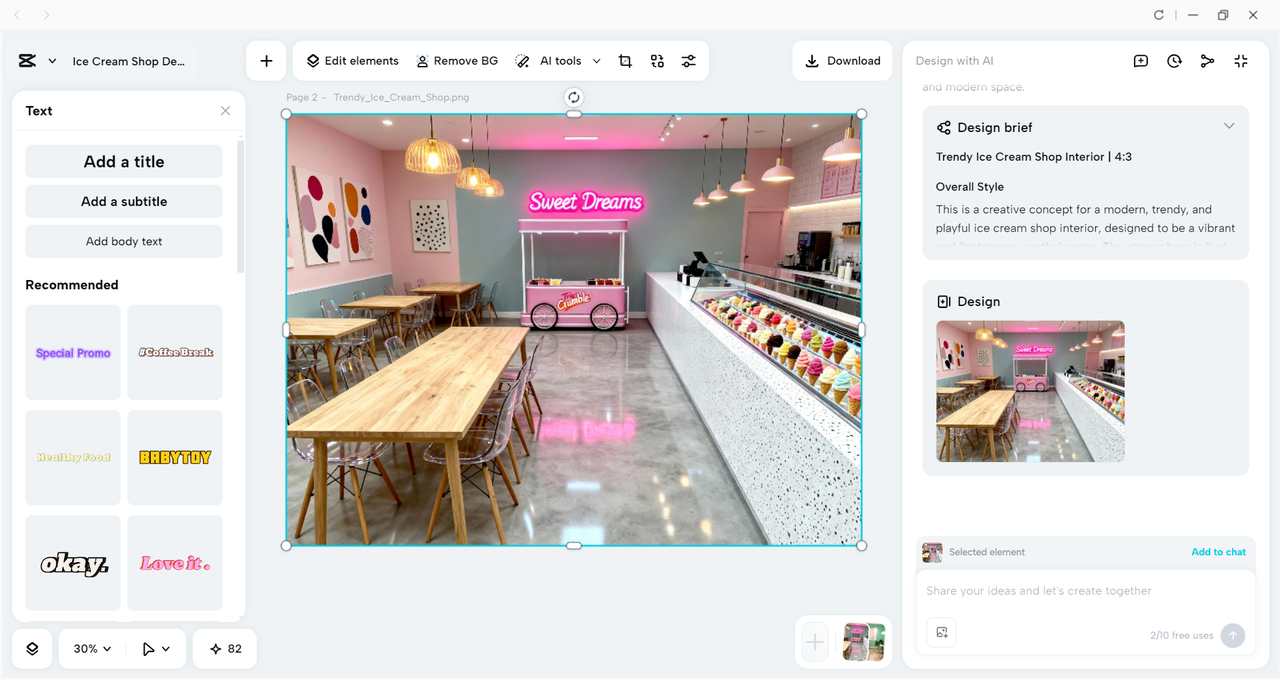
Task: Check credits via the sparkle 82 icon
Action: tap(224, 648)
